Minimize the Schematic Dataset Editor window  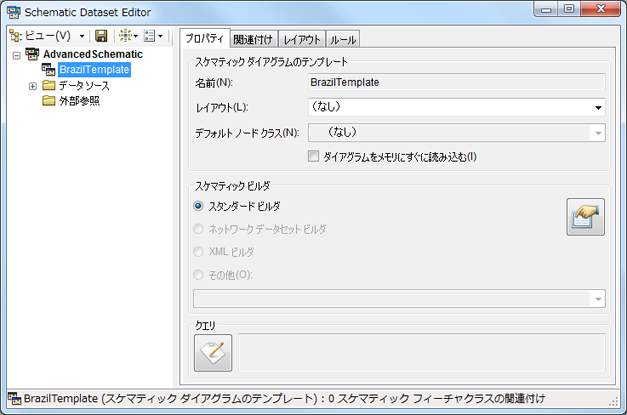(546, 9)
